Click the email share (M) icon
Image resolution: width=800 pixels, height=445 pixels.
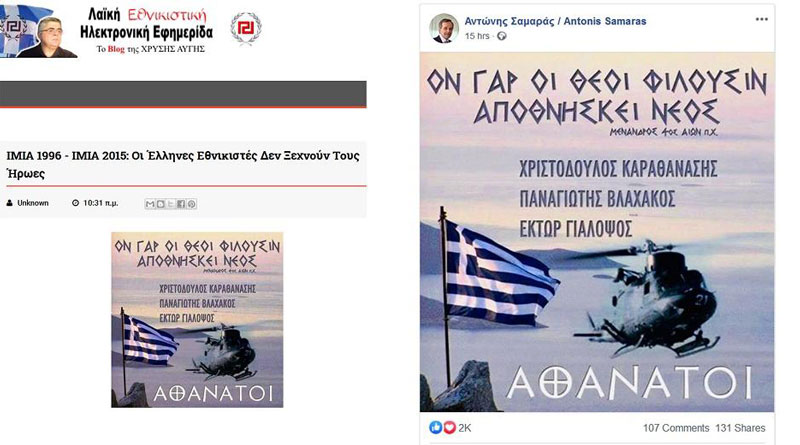pyautogui.click(x=150, y=204)
